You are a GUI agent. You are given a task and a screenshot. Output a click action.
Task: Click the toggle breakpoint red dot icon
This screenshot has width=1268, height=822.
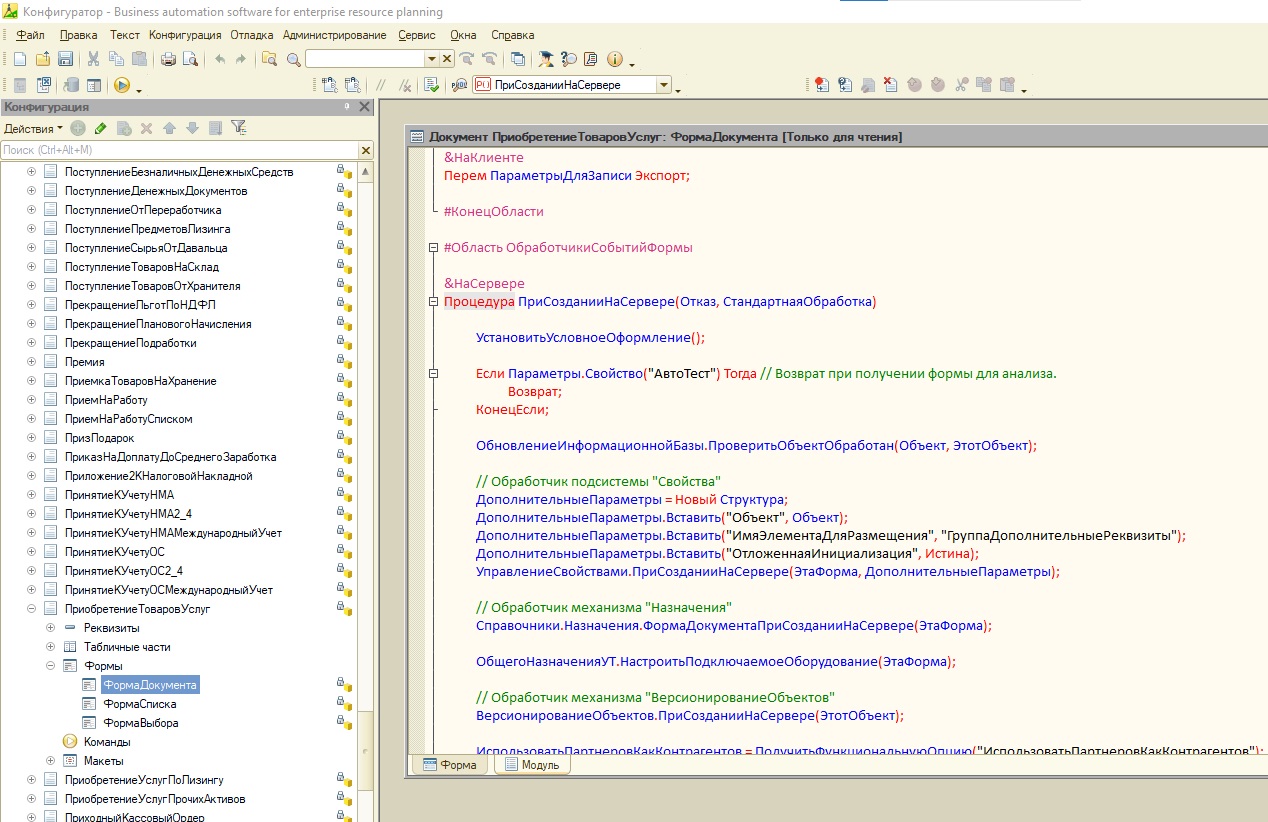pyautogui.click(x=821, y=86)
